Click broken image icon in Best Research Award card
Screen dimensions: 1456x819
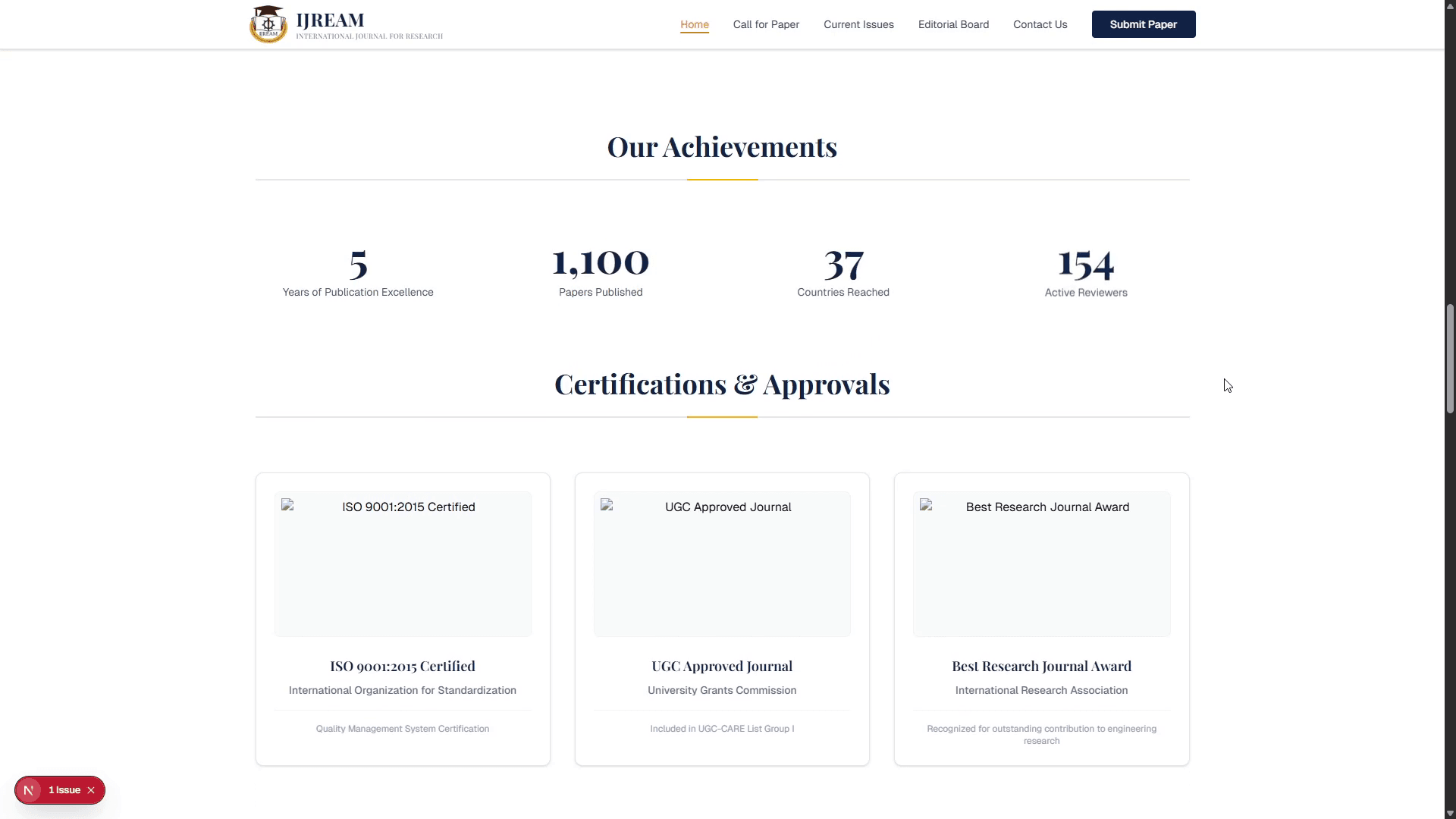(926, 505)
